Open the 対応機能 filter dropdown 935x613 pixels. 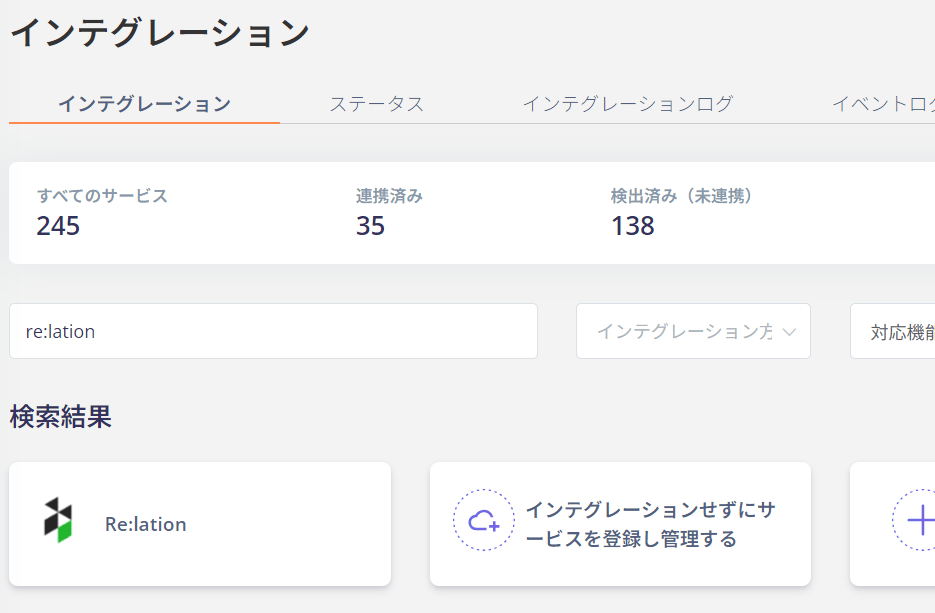pos(893,332)
